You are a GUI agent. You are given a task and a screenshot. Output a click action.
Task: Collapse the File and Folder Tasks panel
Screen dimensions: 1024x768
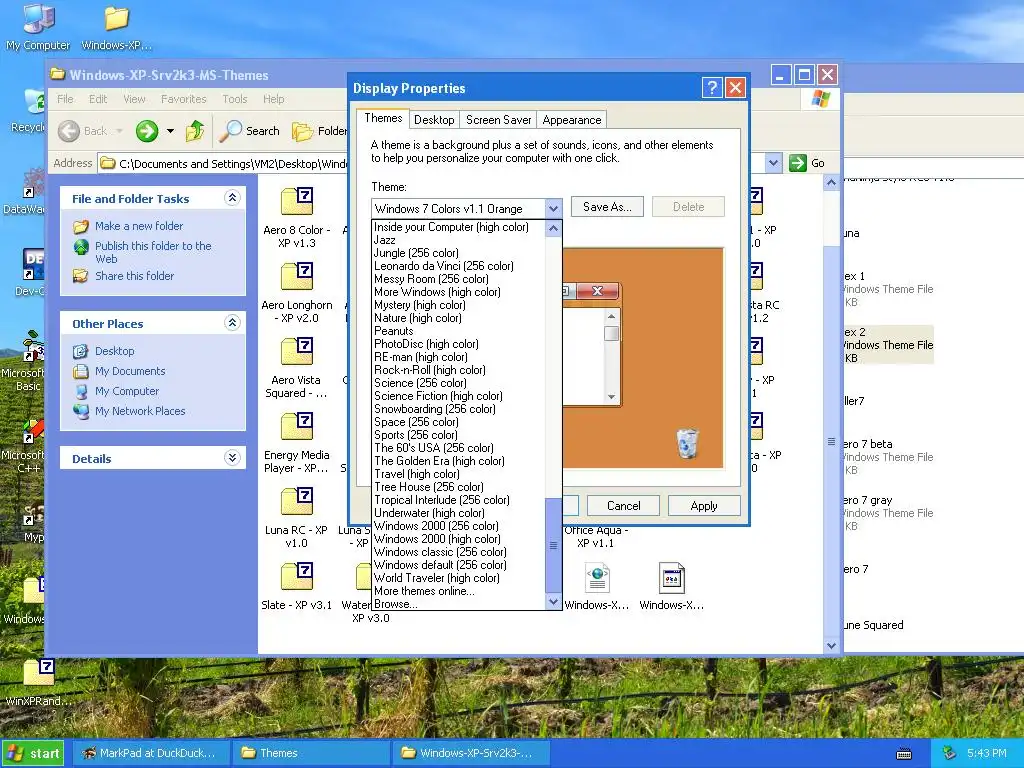click(232, 198)
